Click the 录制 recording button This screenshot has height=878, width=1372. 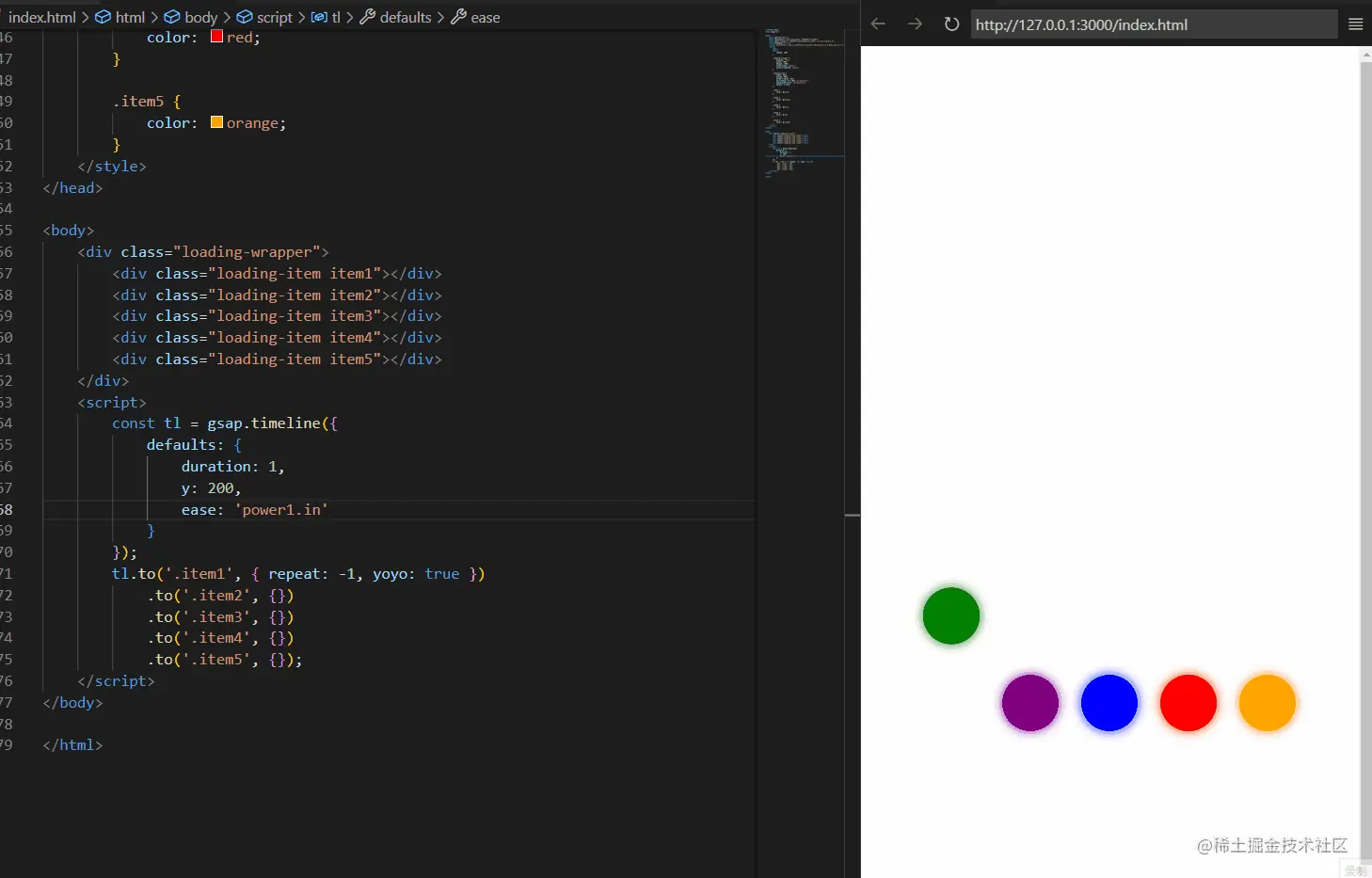pyautogui.click(x=1356, y=870)
